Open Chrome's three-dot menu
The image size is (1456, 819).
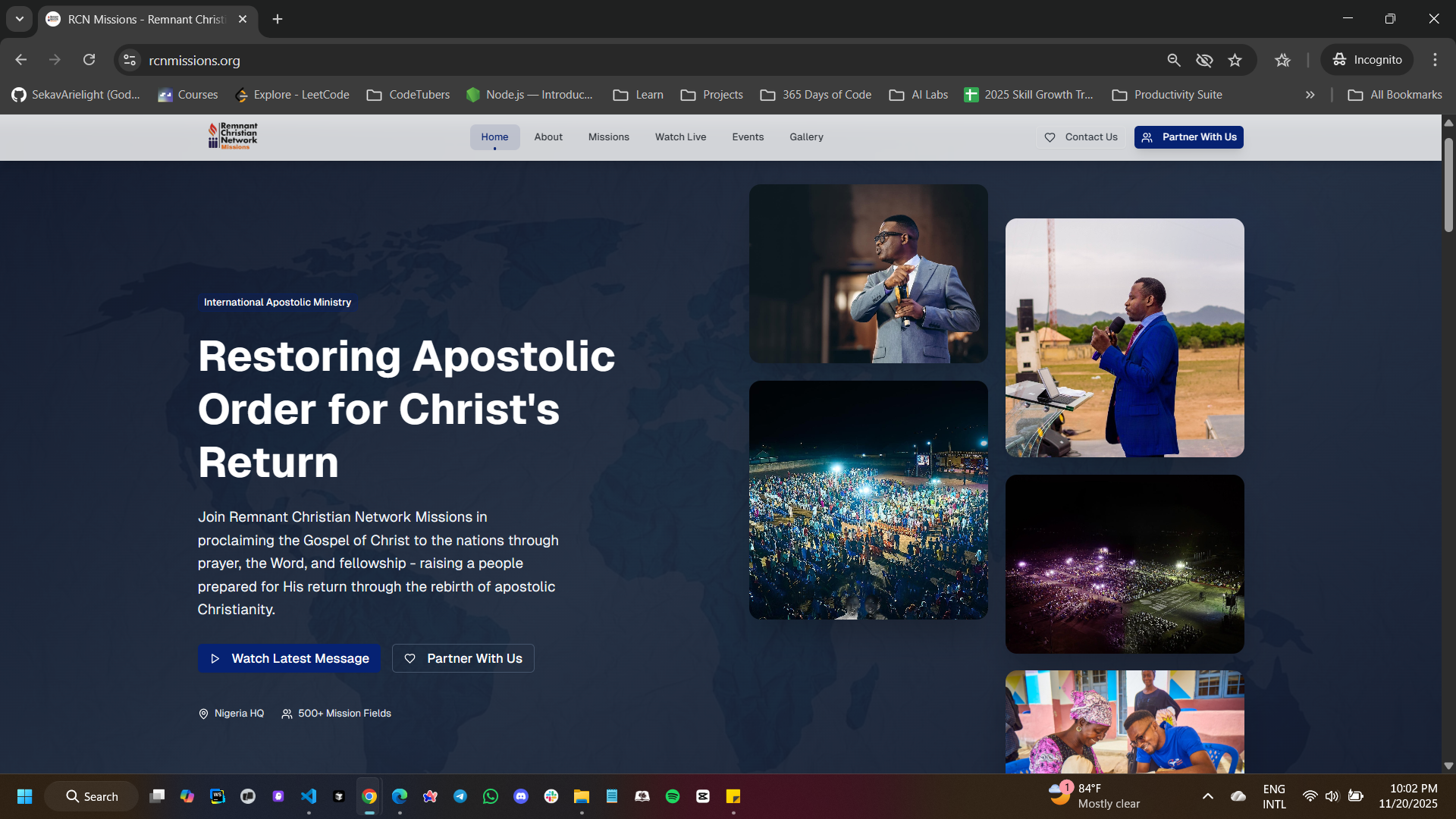click(1435, 60)
